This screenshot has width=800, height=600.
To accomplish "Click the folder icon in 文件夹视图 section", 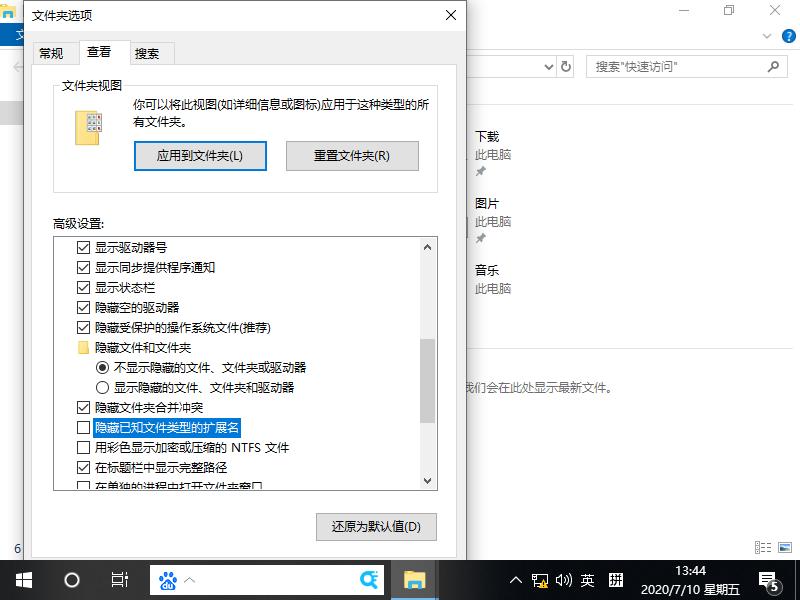I will coord(88,129).
